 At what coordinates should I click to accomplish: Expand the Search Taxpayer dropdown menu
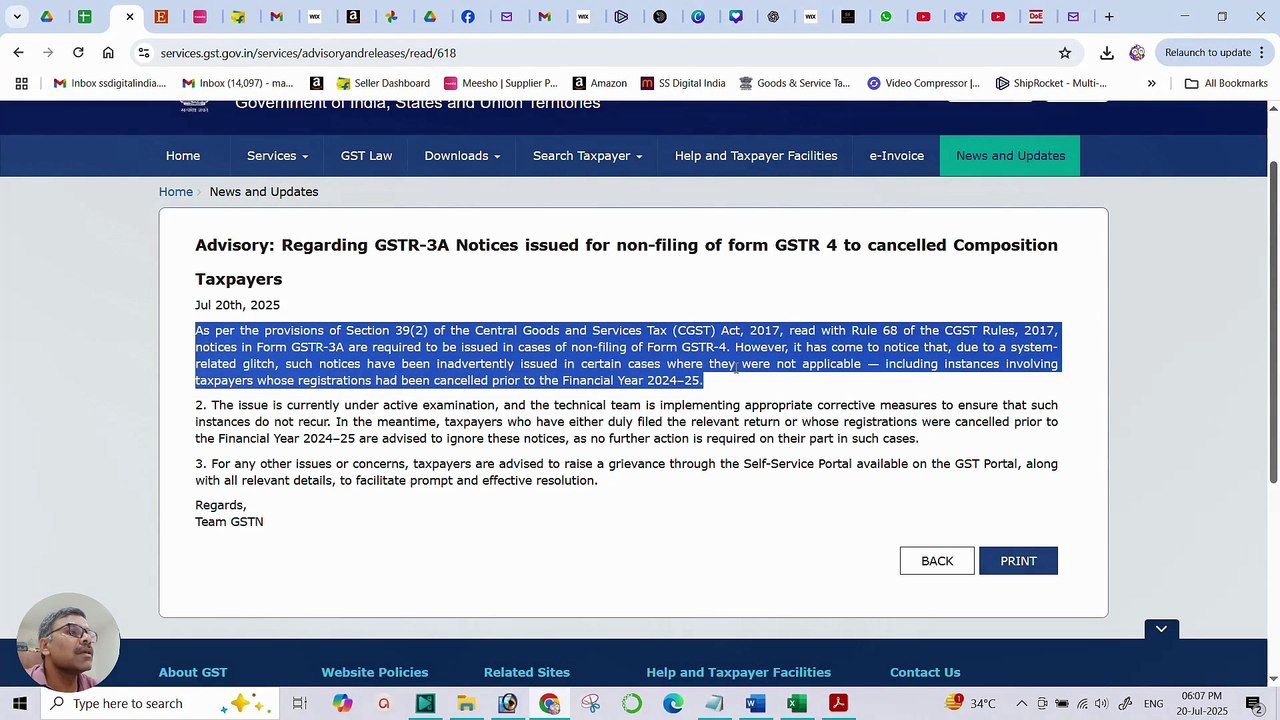pyautogui.click(x=587, y=156)
